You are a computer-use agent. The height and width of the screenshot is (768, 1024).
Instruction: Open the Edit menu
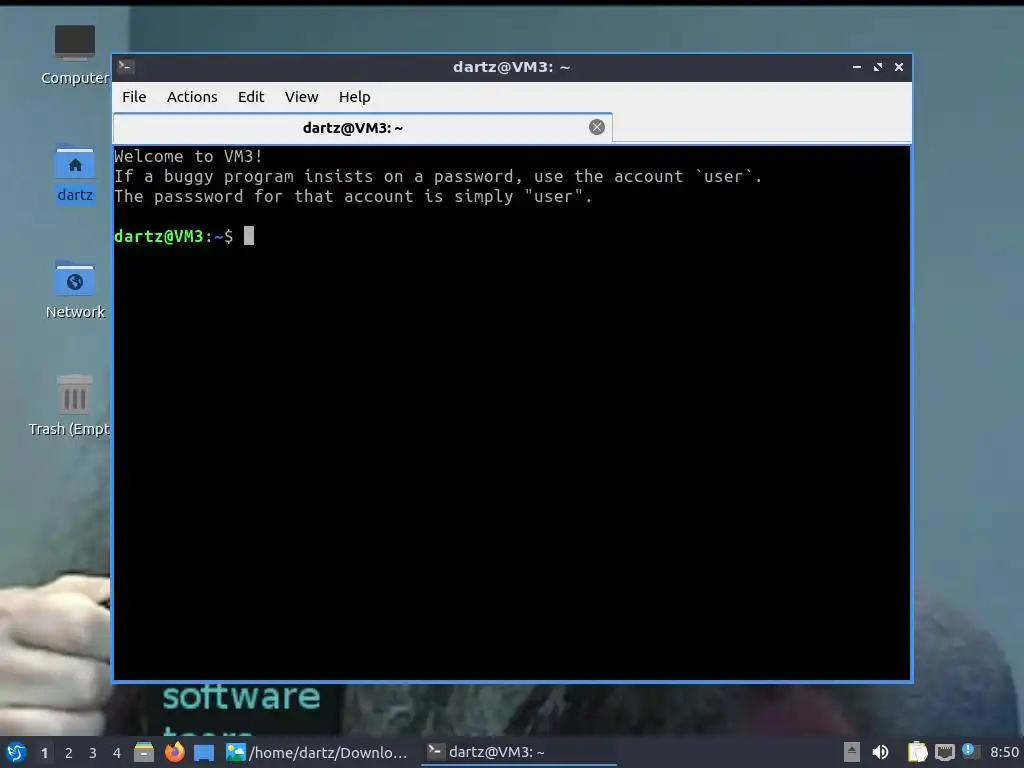pyautogui.click(x=251, y=97)
